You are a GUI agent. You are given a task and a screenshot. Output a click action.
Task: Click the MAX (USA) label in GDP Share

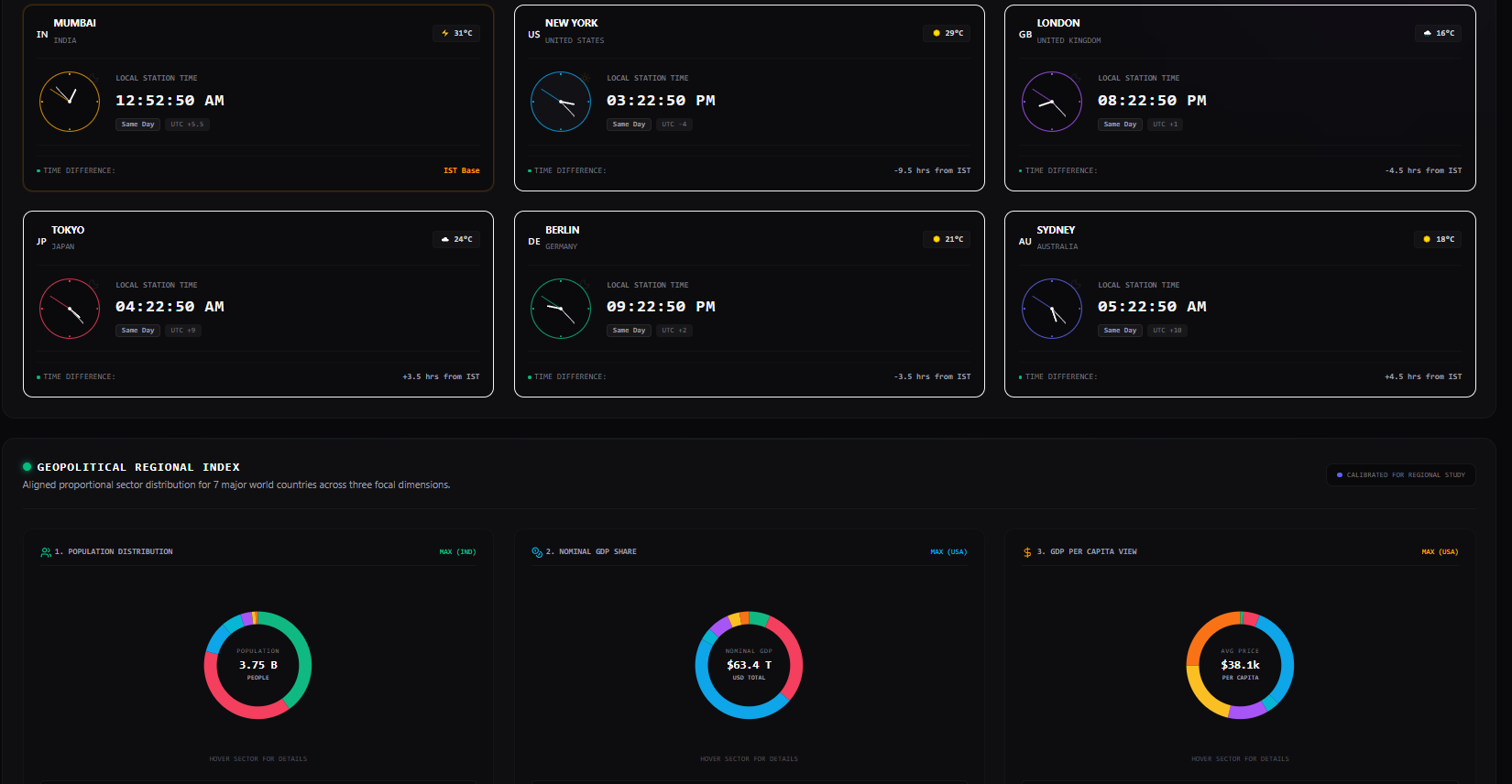[948, 552]
